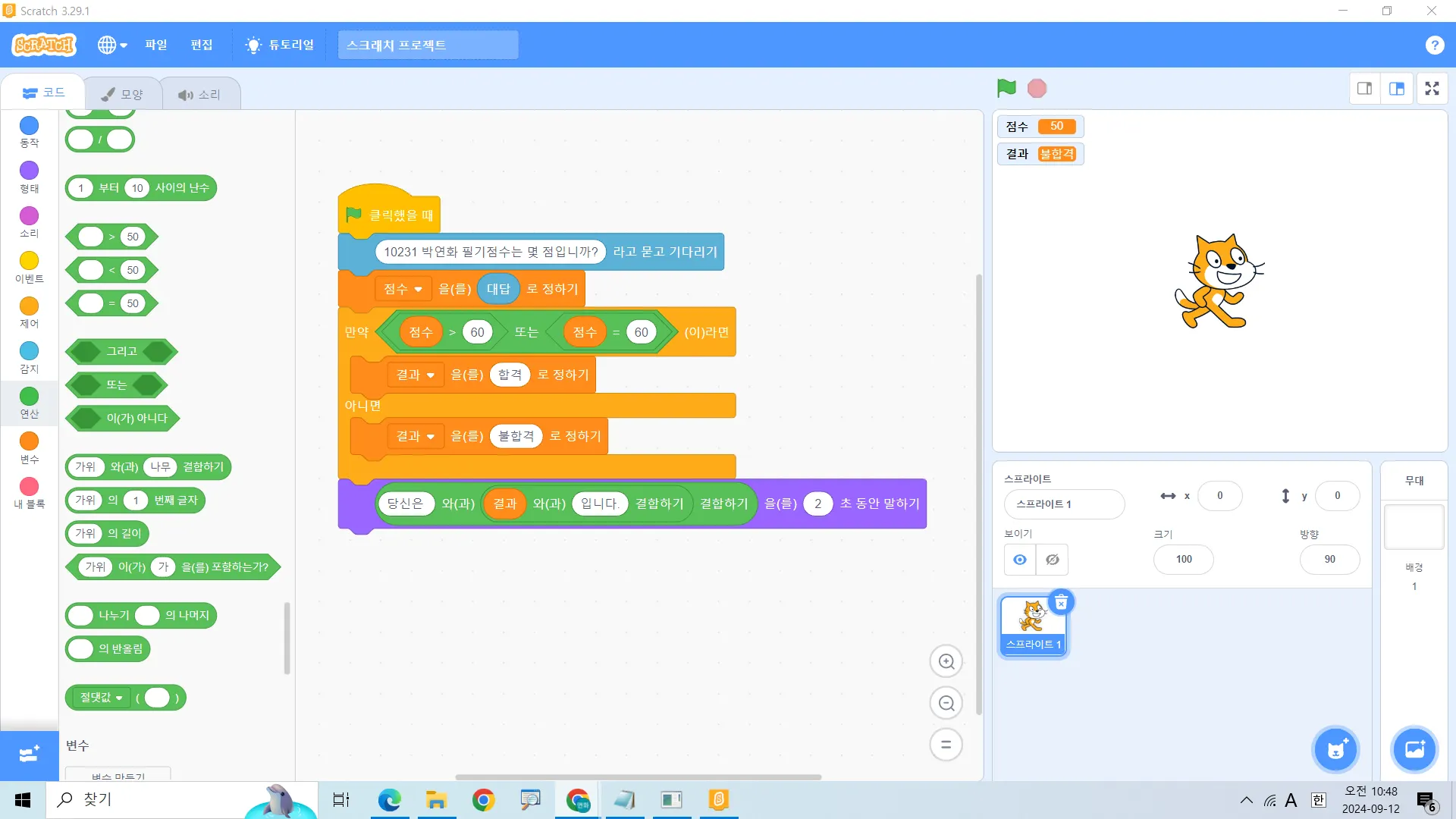The image size is (1456, 819).
Task: Open the choose a sprite button
Action: [x=1335, y=749]
